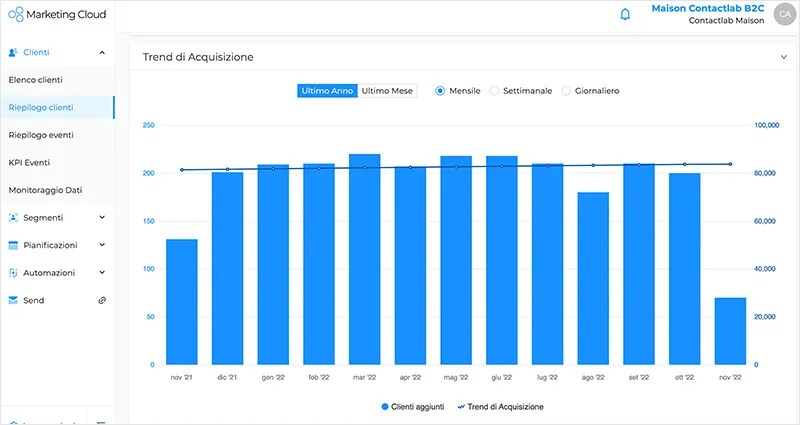
Task: Open the notifications bell
Action: point(626,14)
